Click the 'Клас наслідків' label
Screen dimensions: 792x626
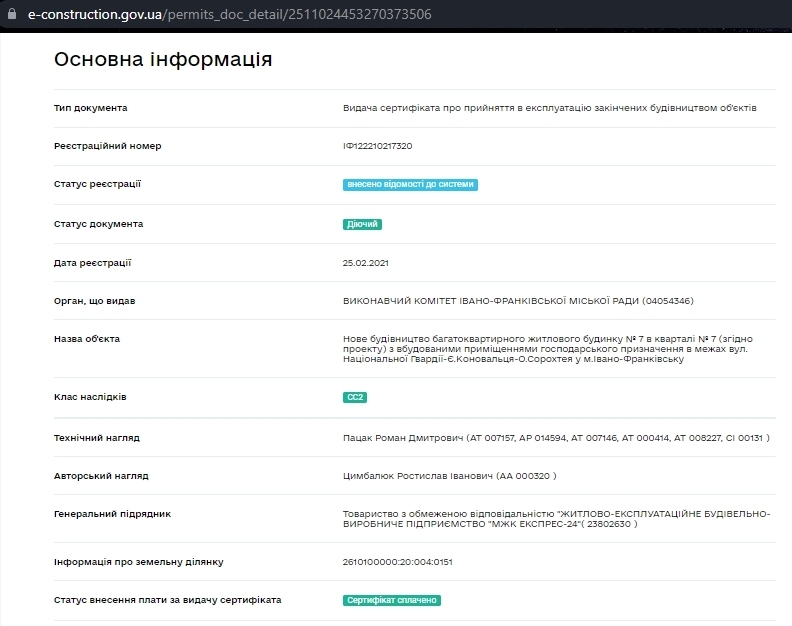pyautogui.click(x=90, y=397)
